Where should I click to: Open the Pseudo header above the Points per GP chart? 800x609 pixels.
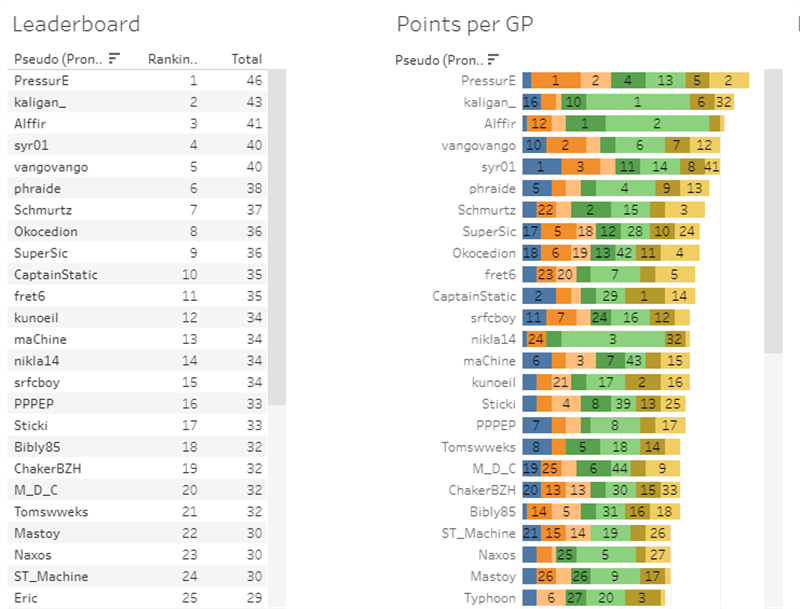440,59
